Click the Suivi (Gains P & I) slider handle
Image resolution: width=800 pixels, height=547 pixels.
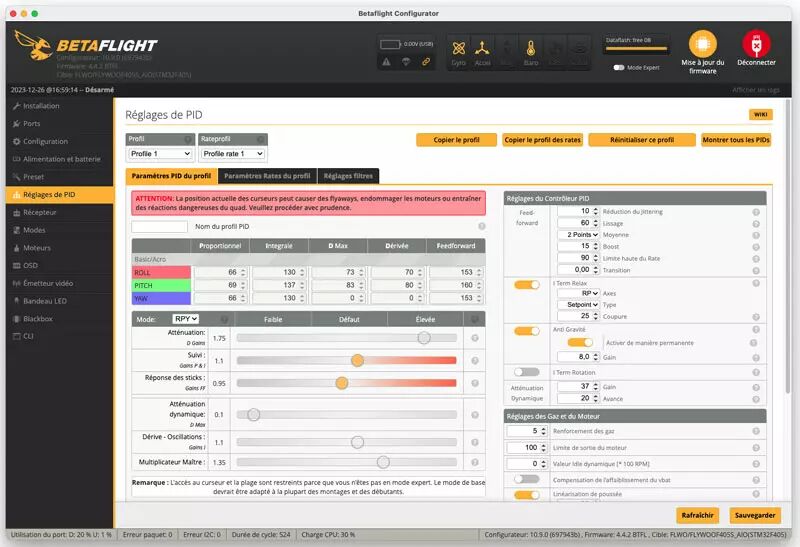point(357,361)
